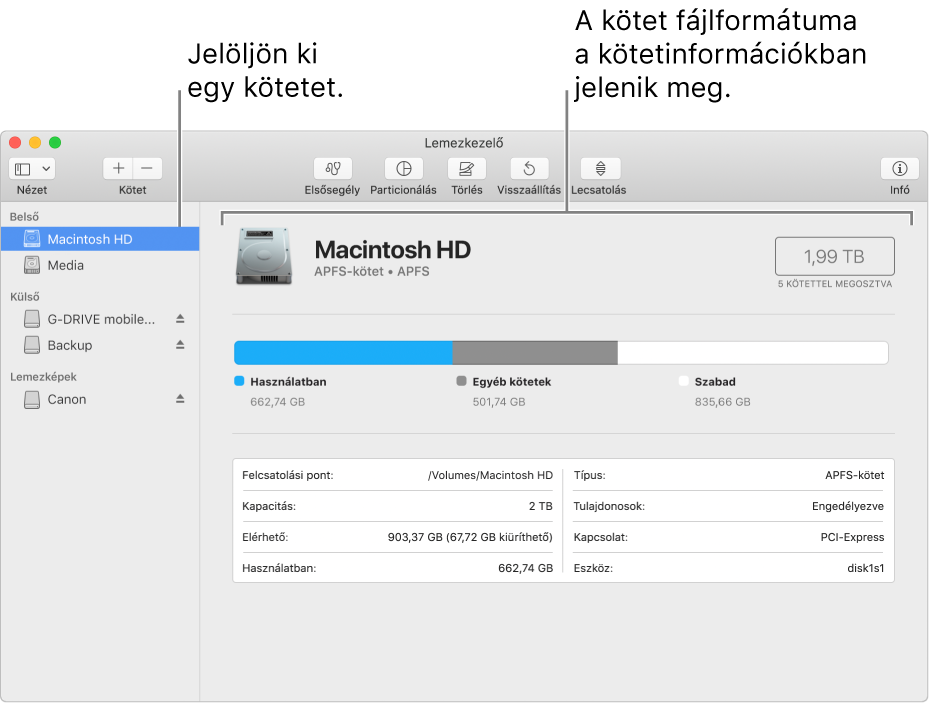Eject the Backup volume
This screenshot has width=931, height=705.
tap(180, 345)
